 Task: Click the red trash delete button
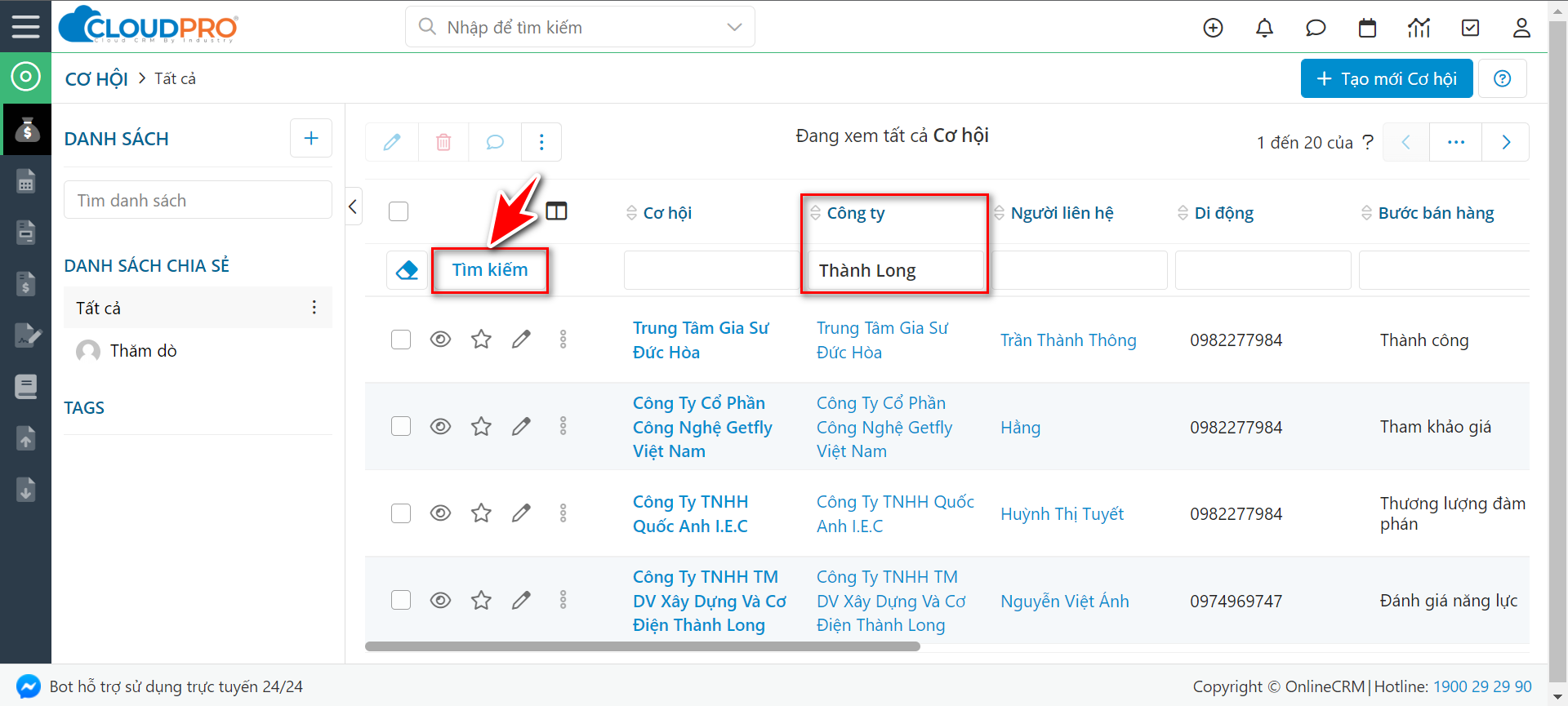click(x=443, y=142)
